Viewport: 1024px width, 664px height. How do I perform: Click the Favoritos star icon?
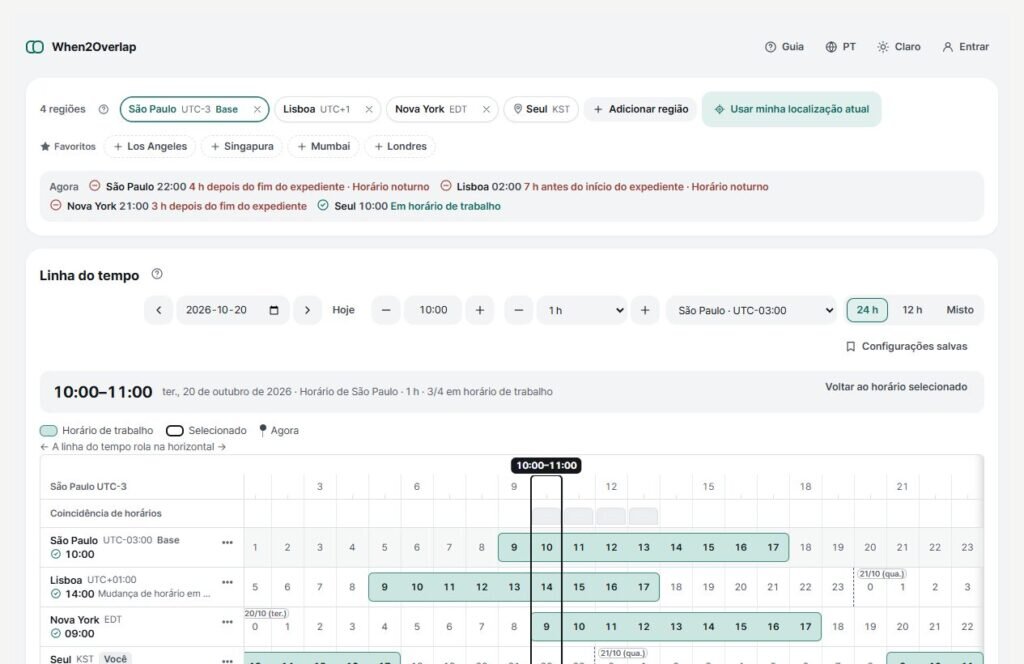tap(45, 146)
